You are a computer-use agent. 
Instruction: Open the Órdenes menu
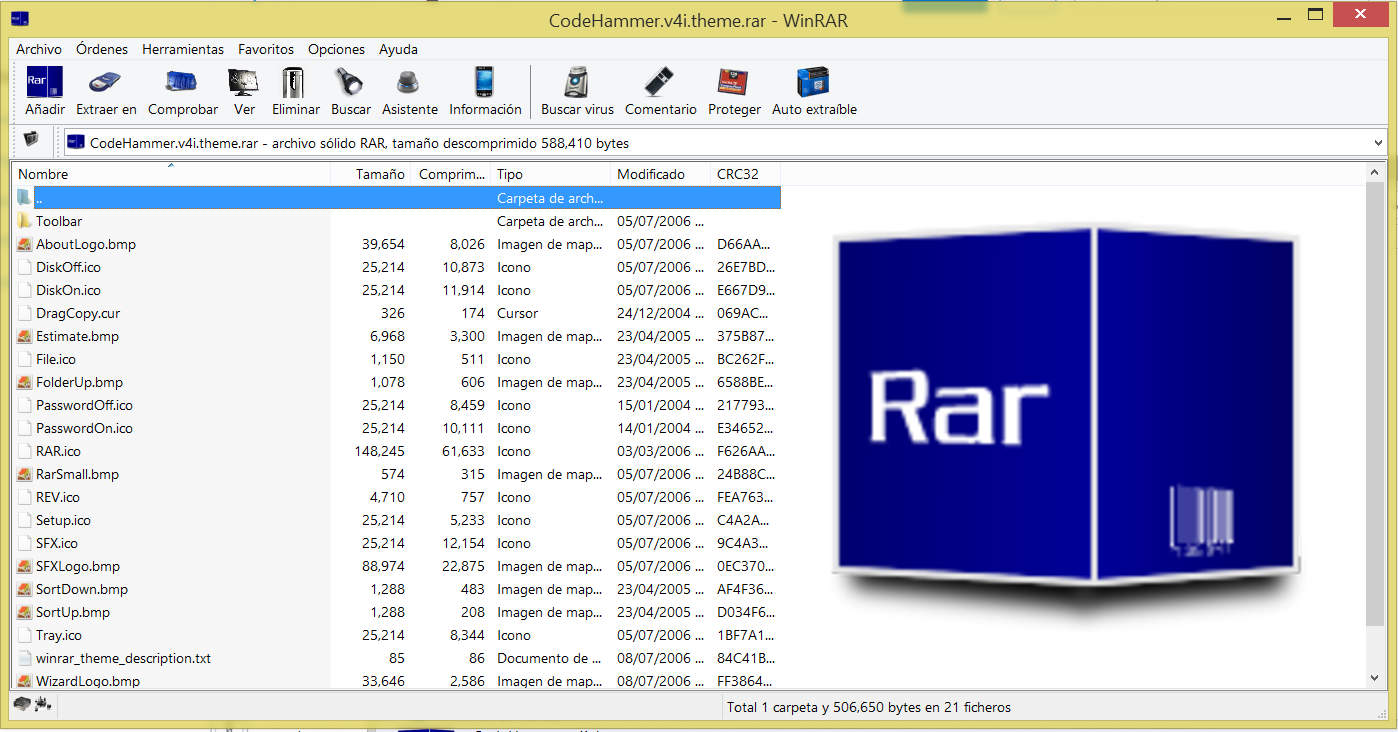(102, 49)
